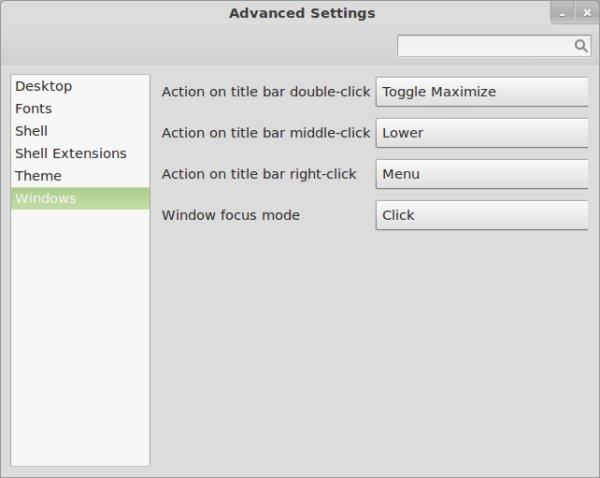
Task: Click the Advanced Settings window title
Action: point(302,13)
